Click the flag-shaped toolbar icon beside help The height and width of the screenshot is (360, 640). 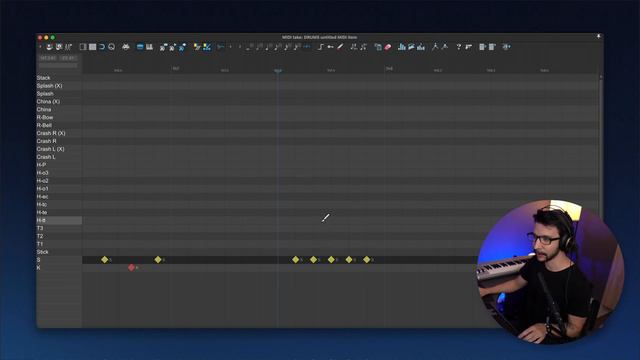[x=469, y=47]
